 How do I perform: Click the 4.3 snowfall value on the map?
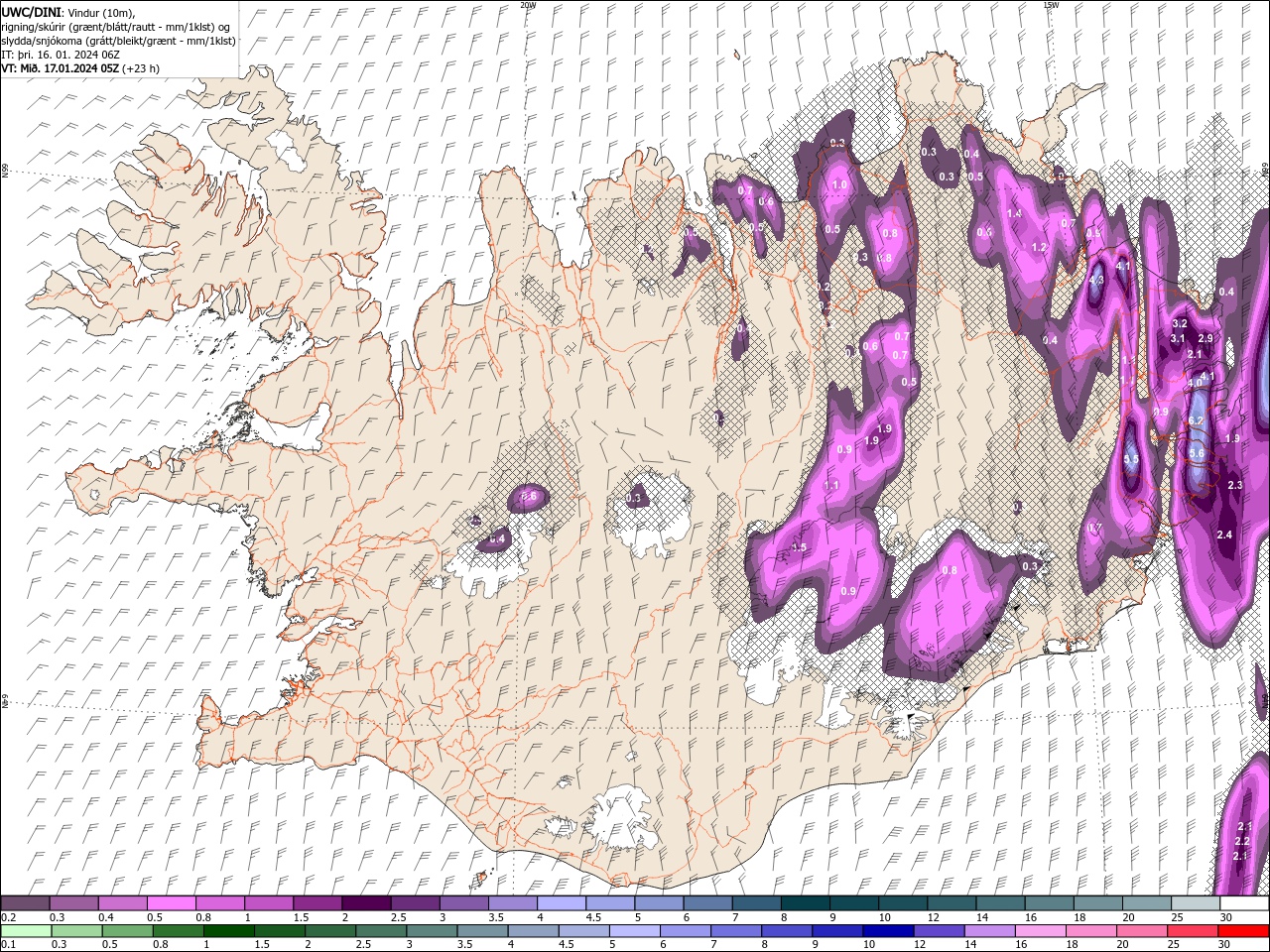tap(1096, 281)
